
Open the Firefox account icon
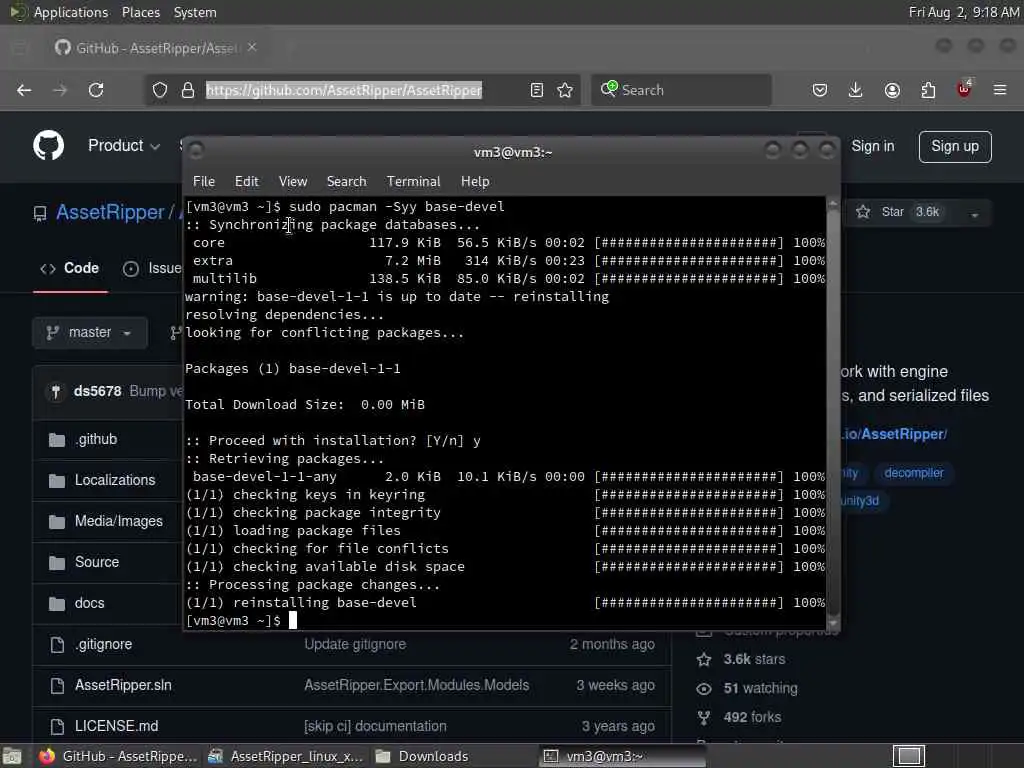pyautogui.click(x=892, y=90)
